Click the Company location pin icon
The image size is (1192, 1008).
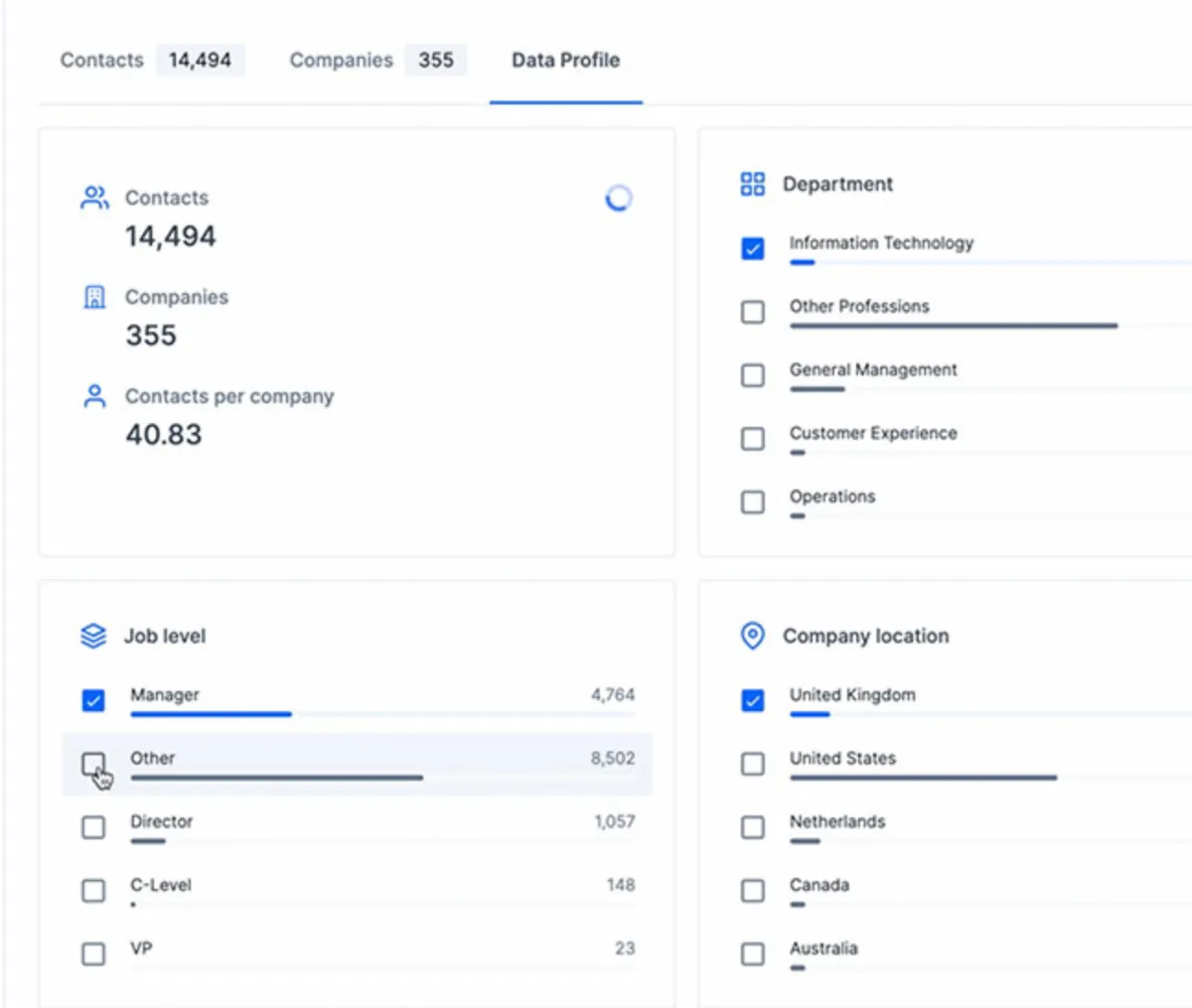pyautogui.click(x=753, y=636)
